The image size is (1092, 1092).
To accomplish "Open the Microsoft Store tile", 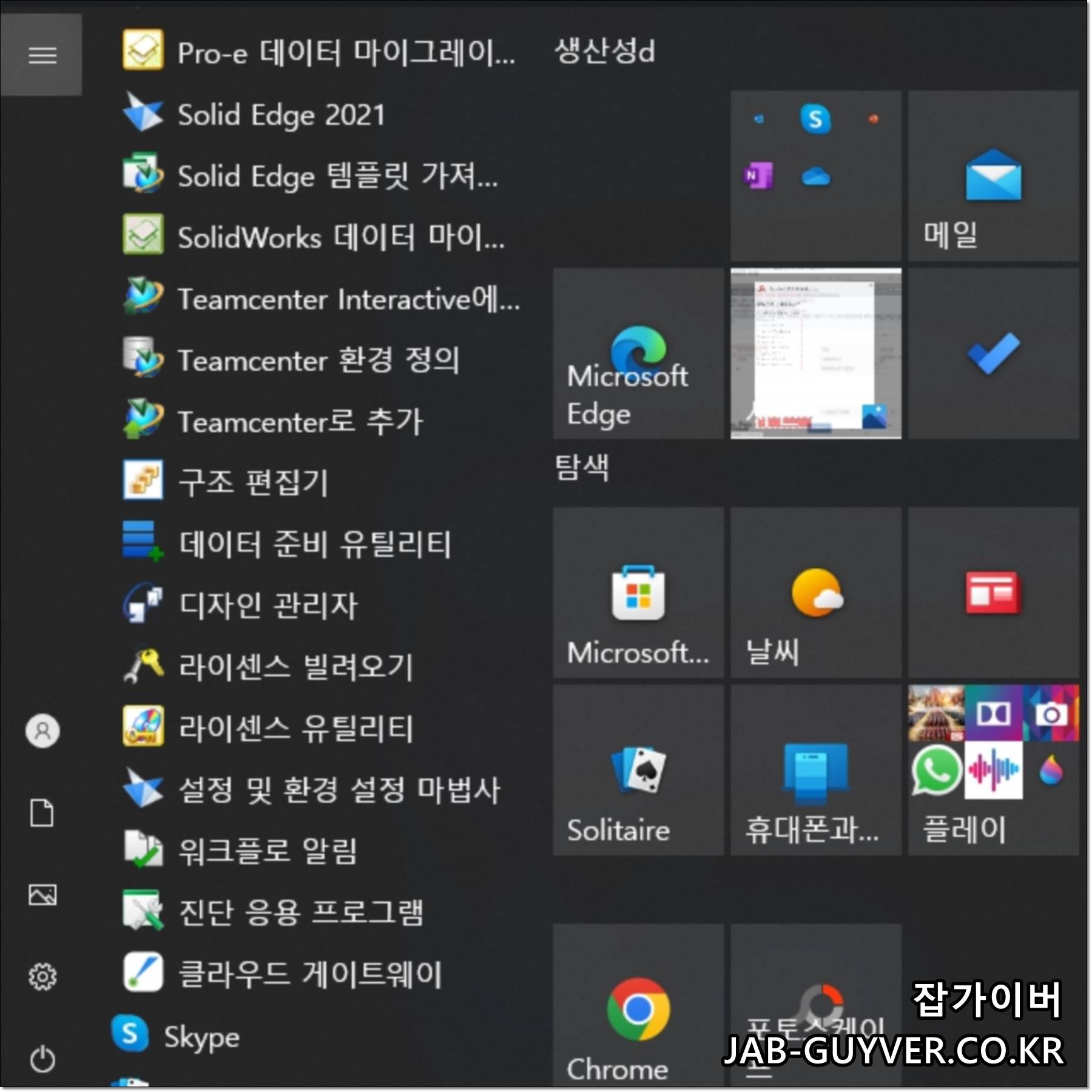I will (638, 593).
